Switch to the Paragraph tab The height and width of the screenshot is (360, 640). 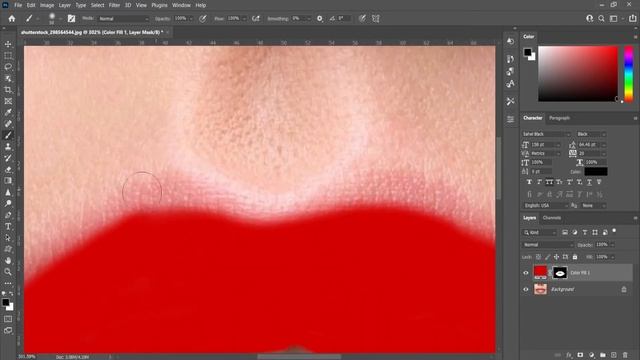[x=559, y=118]
